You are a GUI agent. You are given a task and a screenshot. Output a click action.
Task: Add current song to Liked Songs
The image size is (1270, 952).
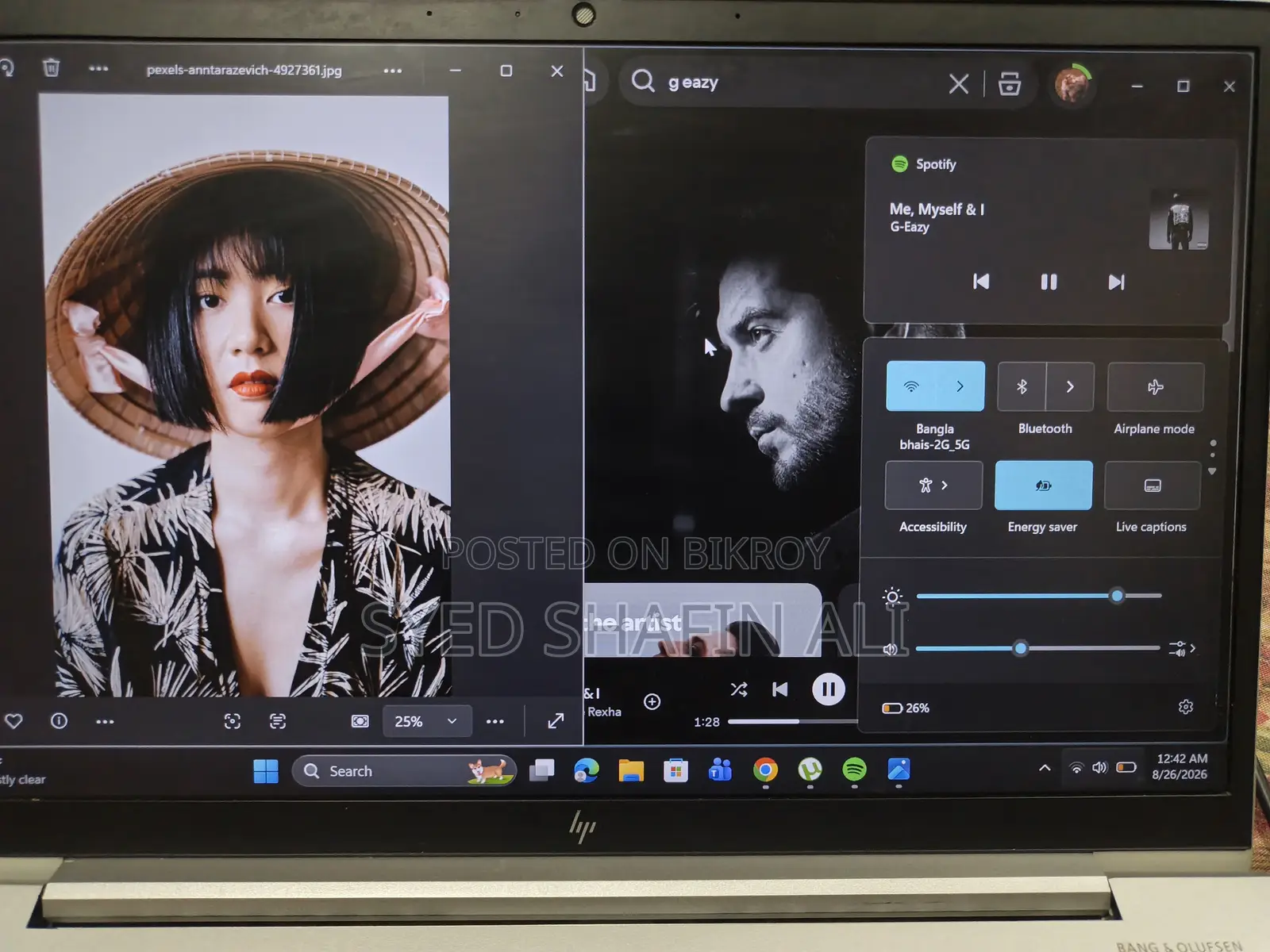pyautogui.click(x=652, y=701)
